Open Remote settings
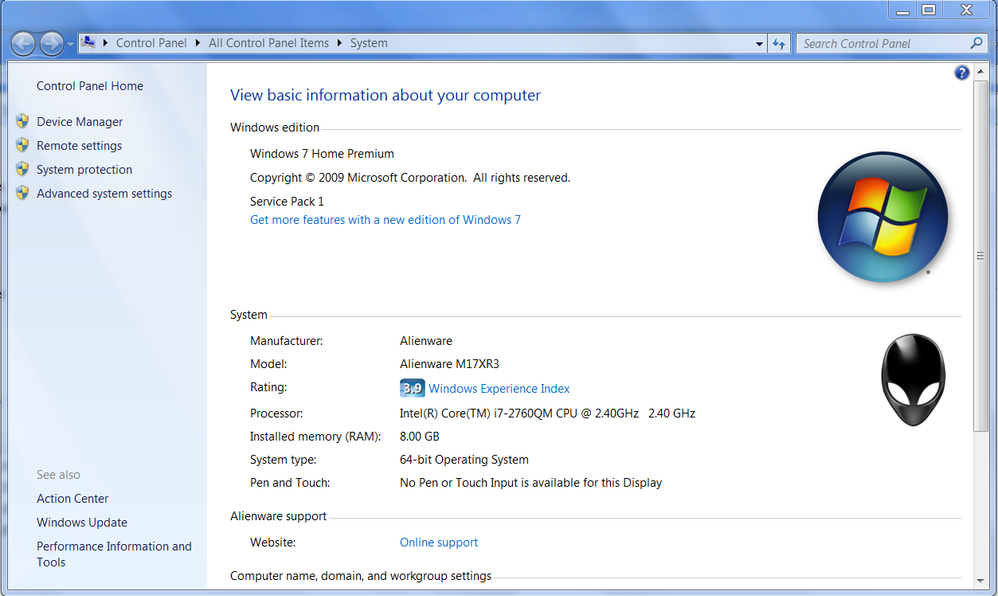The height and width of the screenshot is (596, 998). (x=79, y=146)
